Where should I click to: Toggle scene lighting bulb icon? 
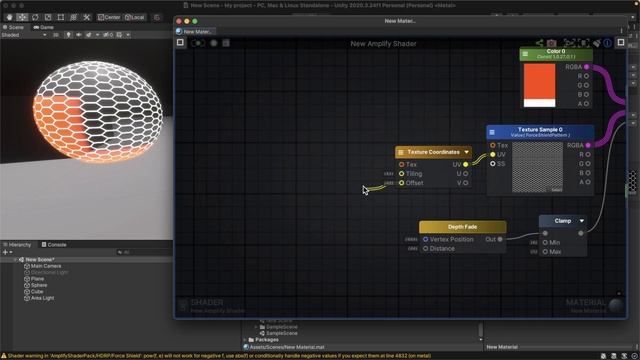pos(68,35)
